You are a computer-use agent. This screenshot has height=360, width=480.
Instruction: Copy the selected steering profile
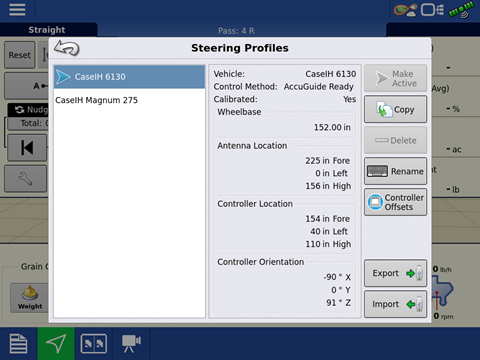[x=395, y=109]
